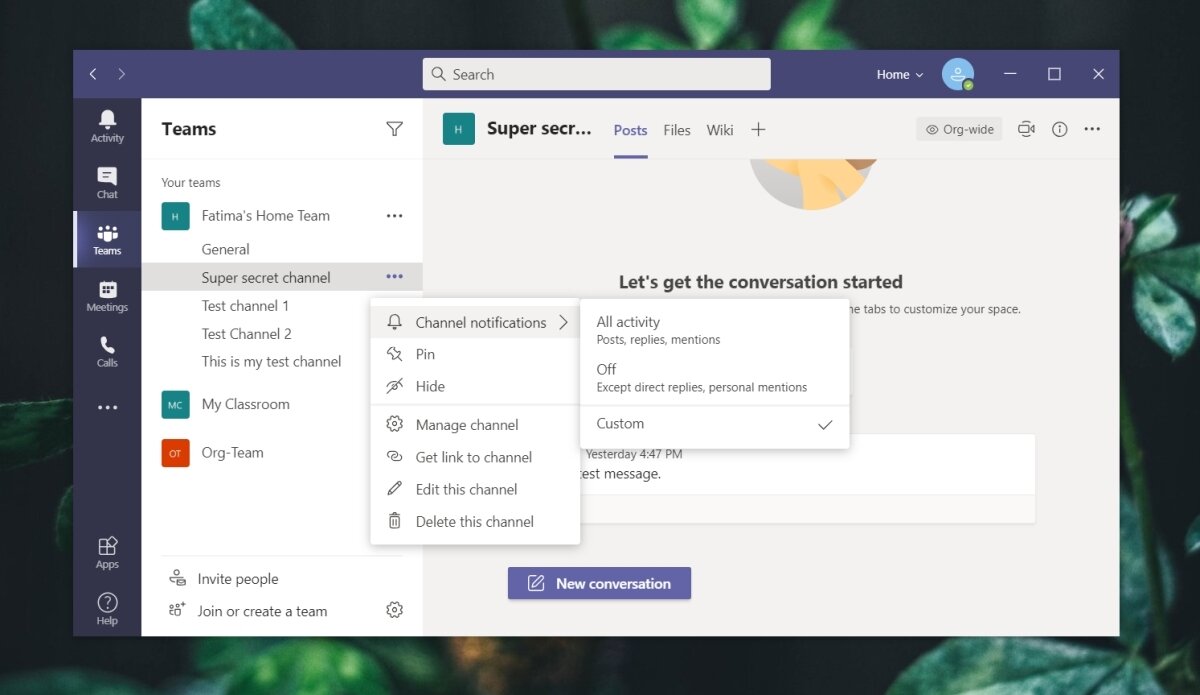Start a New conversation
This screenshot has width=1200, height=695.
coord(599,583)
